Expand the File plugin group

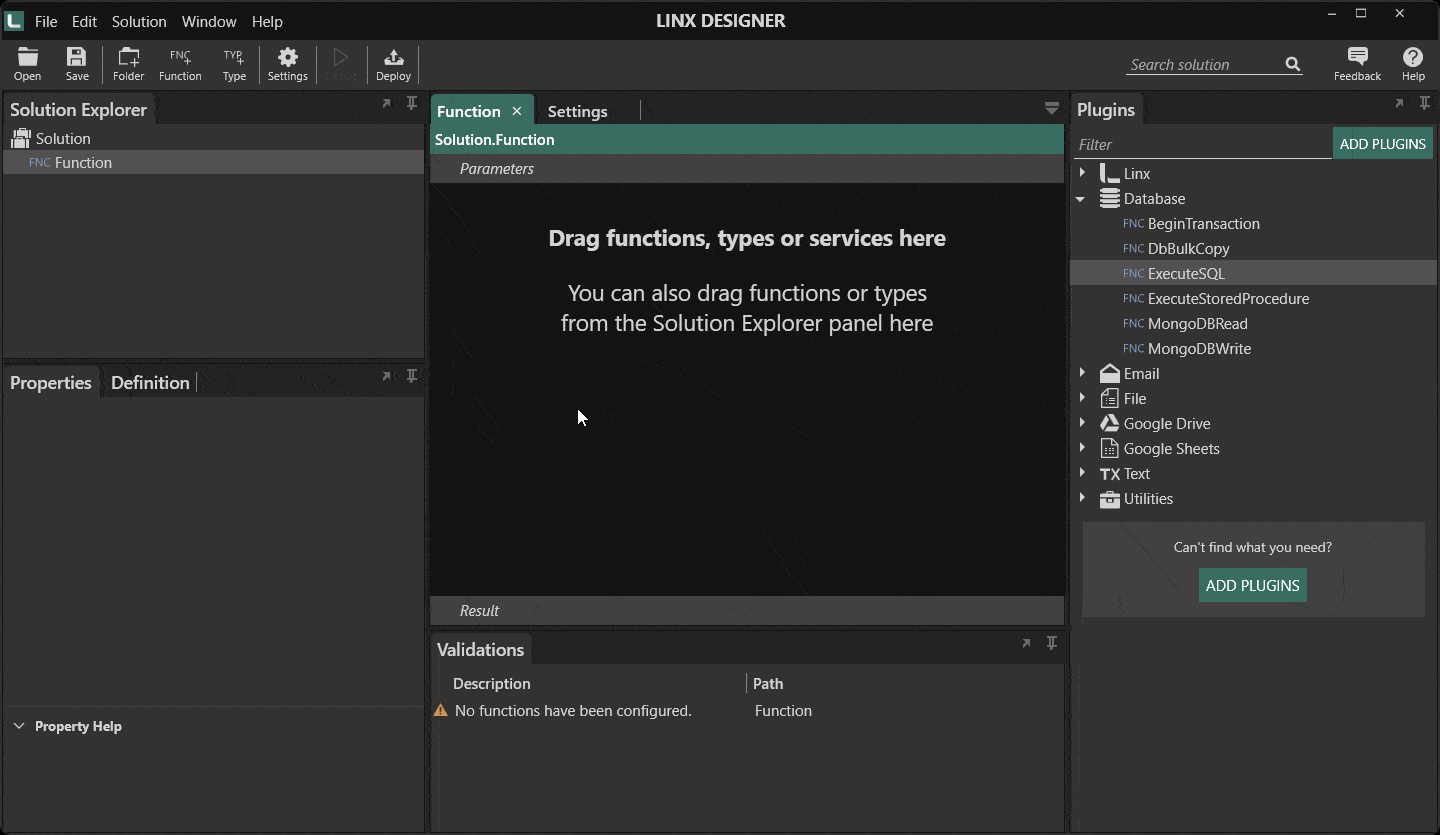[x=1082, y=398]
